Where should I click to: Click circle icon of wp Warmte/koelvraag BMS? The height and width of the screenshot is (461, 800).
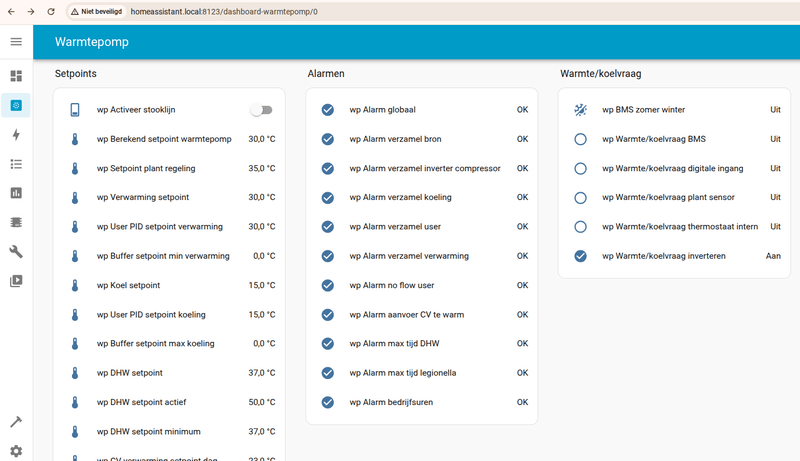[580, 139]
